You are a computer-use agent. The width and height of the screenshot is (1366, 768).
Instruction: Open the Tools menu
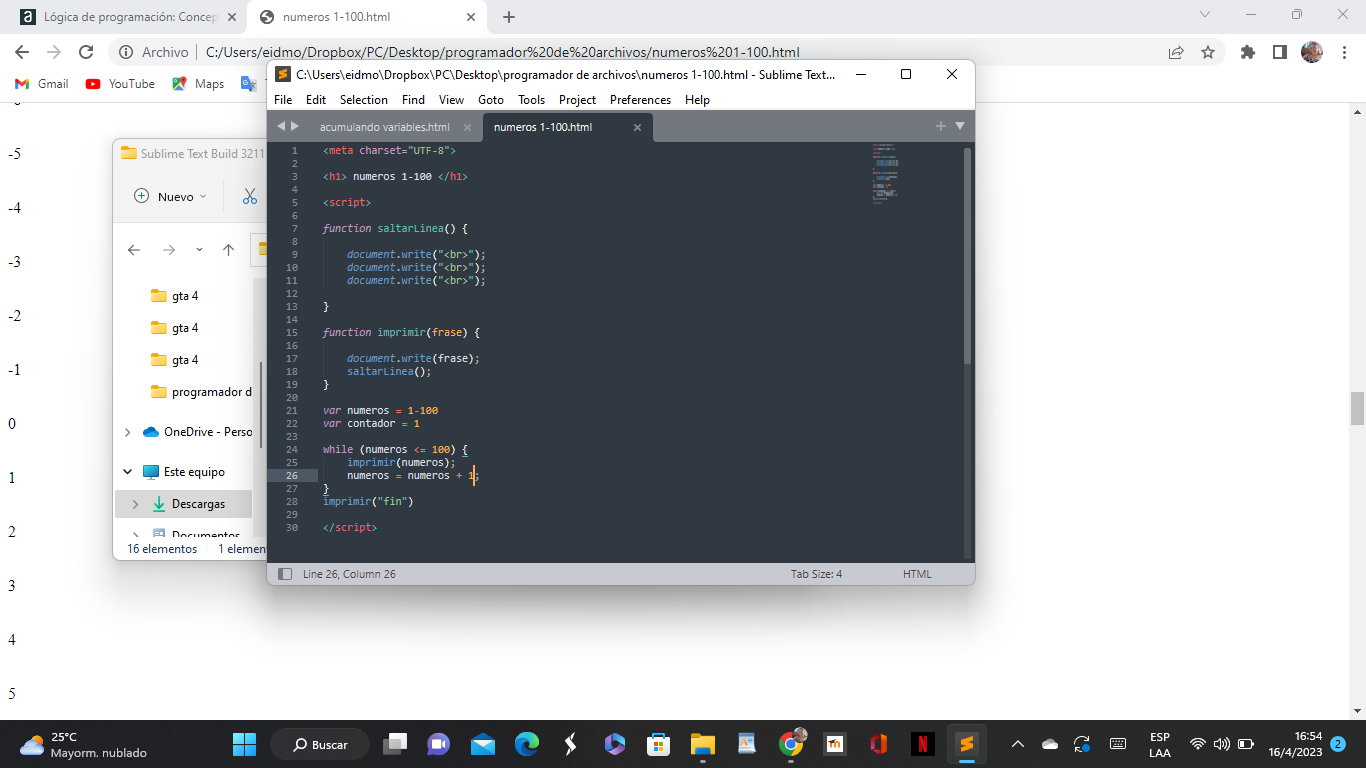(x=531, y=100)
